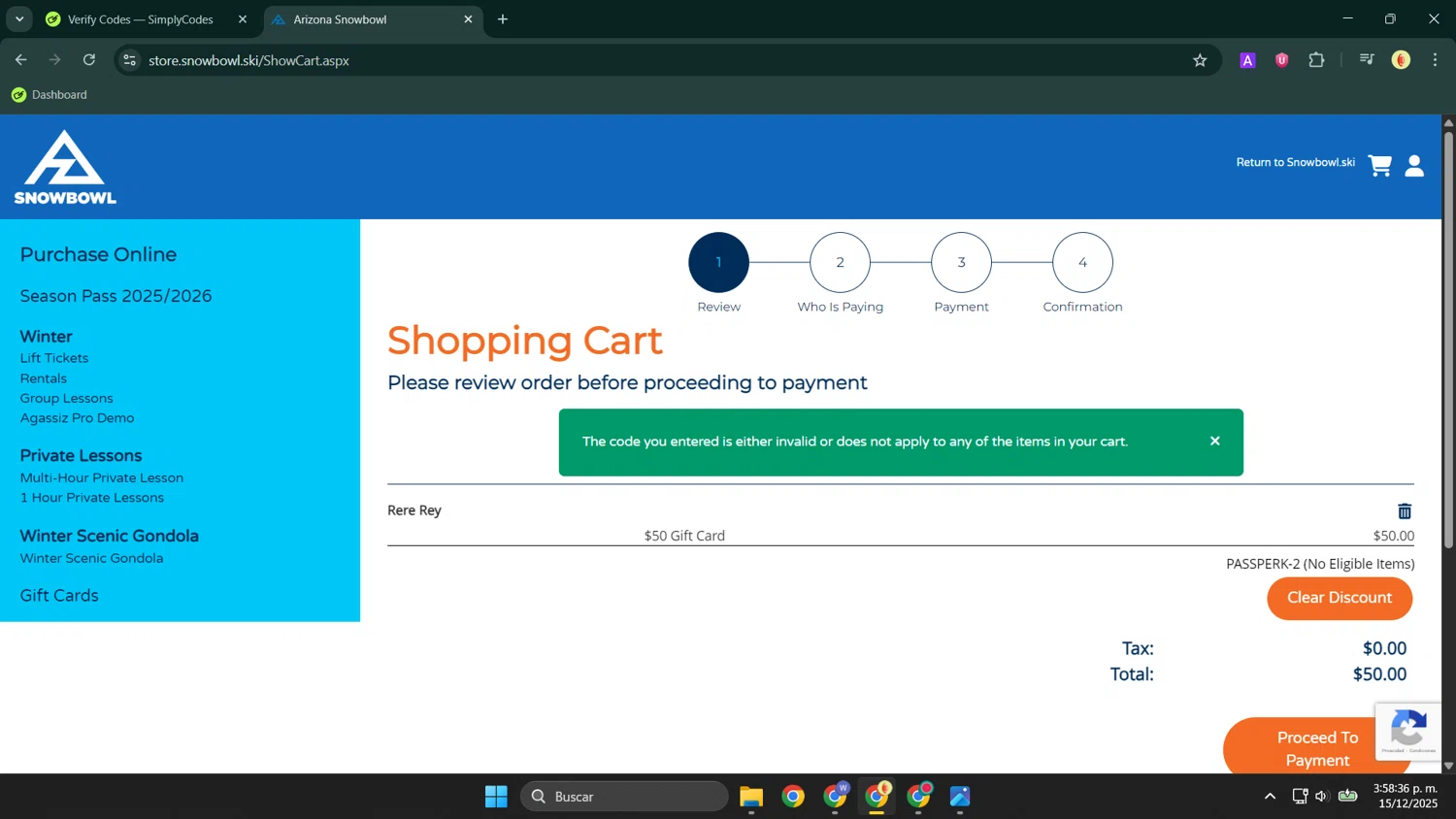Close the Arizona Snowbowl tab
This screenshot has width=1456, height=819.
[x=468, y=19]
